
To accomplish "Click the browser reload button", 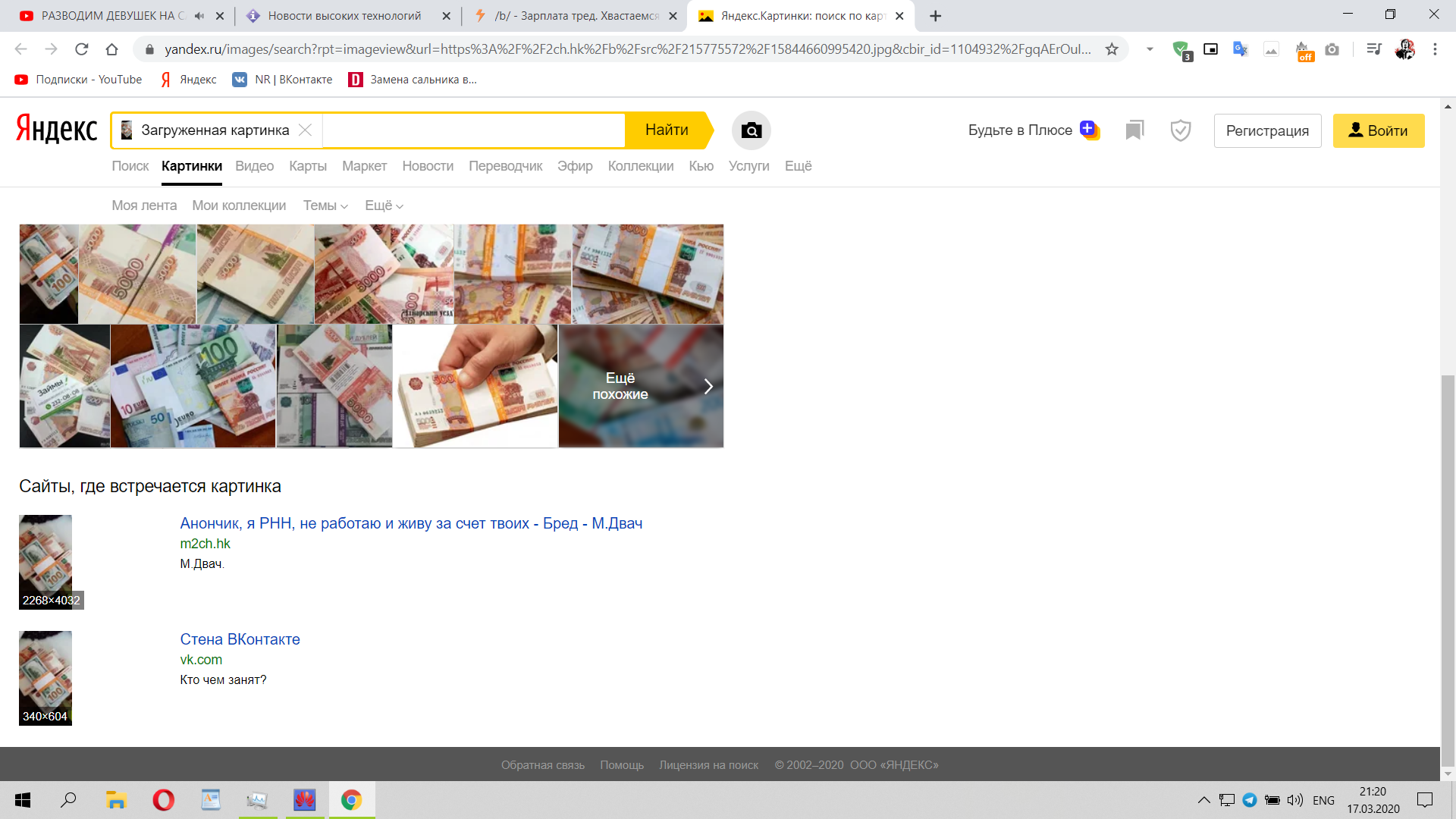I will pos(81,49).
